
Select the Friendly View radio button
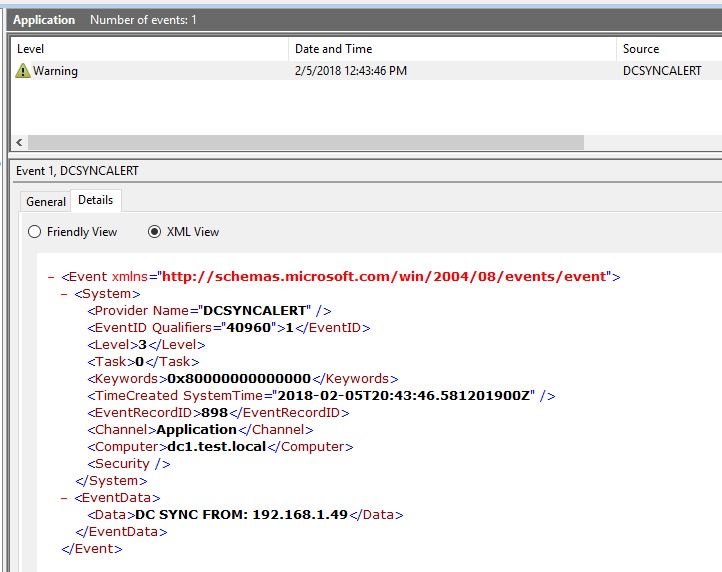point(35,232)
